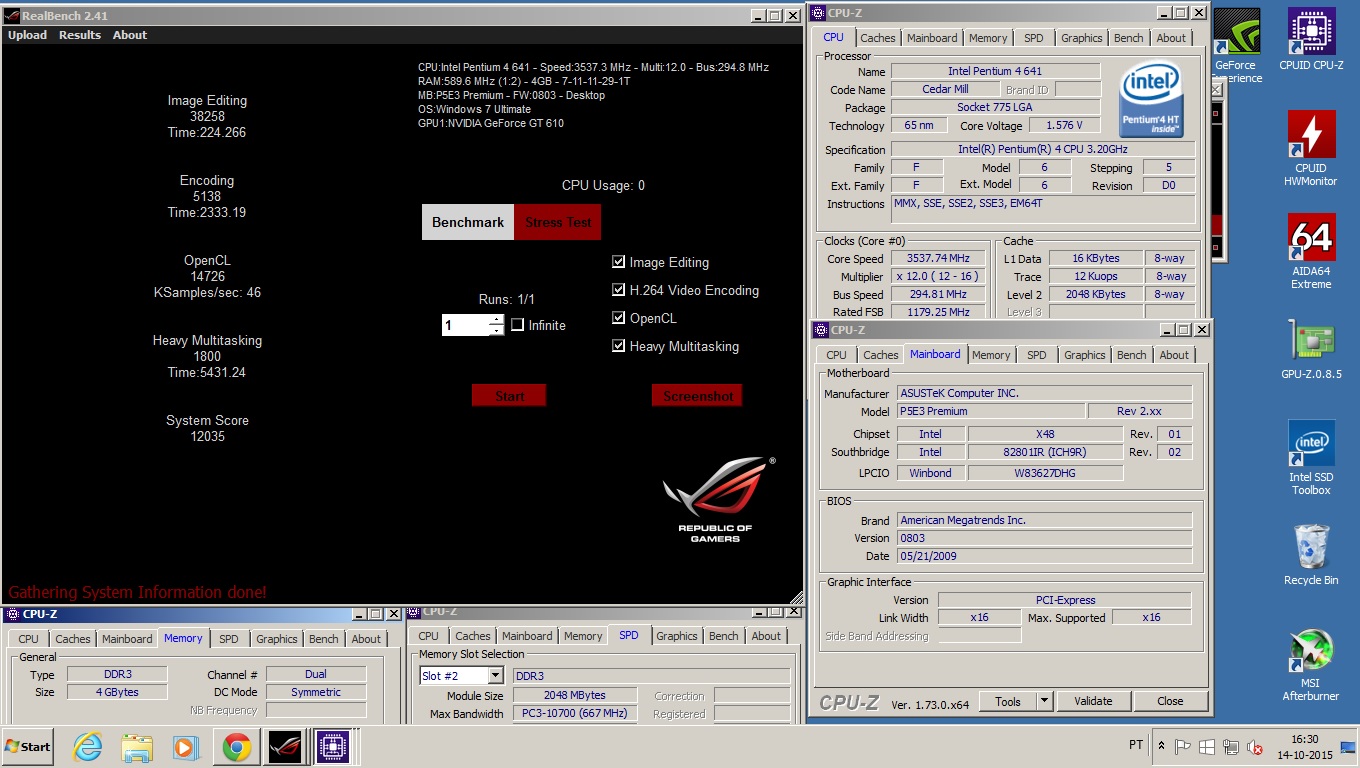Open the Slot #2 memory slot dropdown

point(495,676)
